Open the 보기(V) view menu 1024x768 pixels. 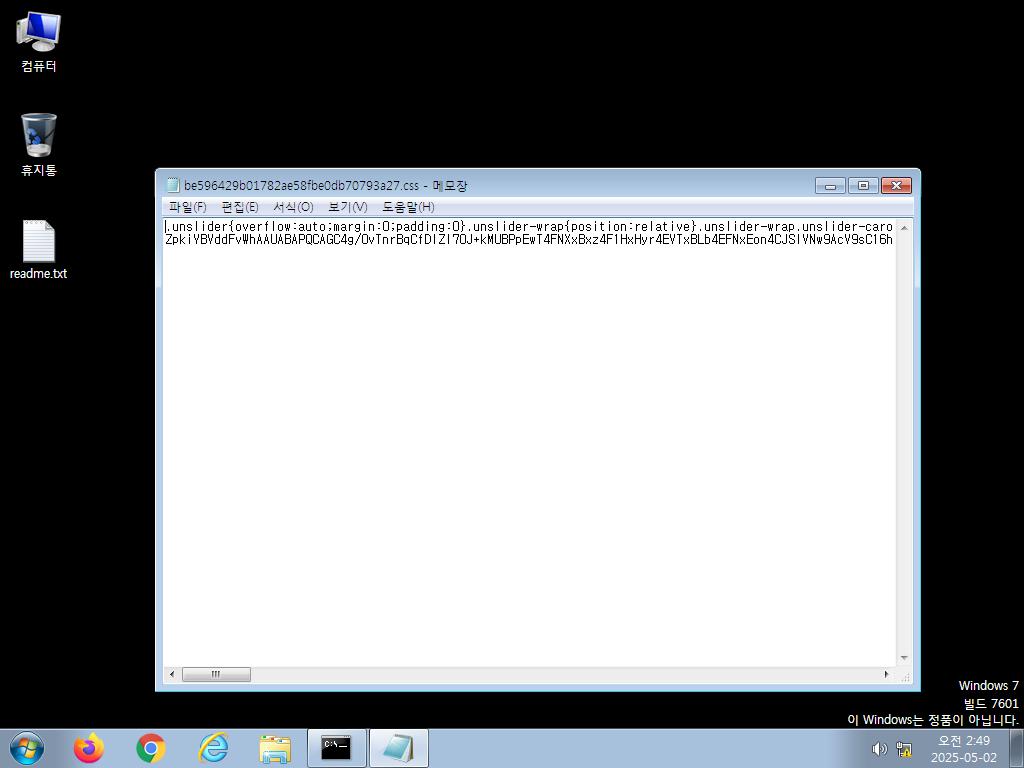347,207
